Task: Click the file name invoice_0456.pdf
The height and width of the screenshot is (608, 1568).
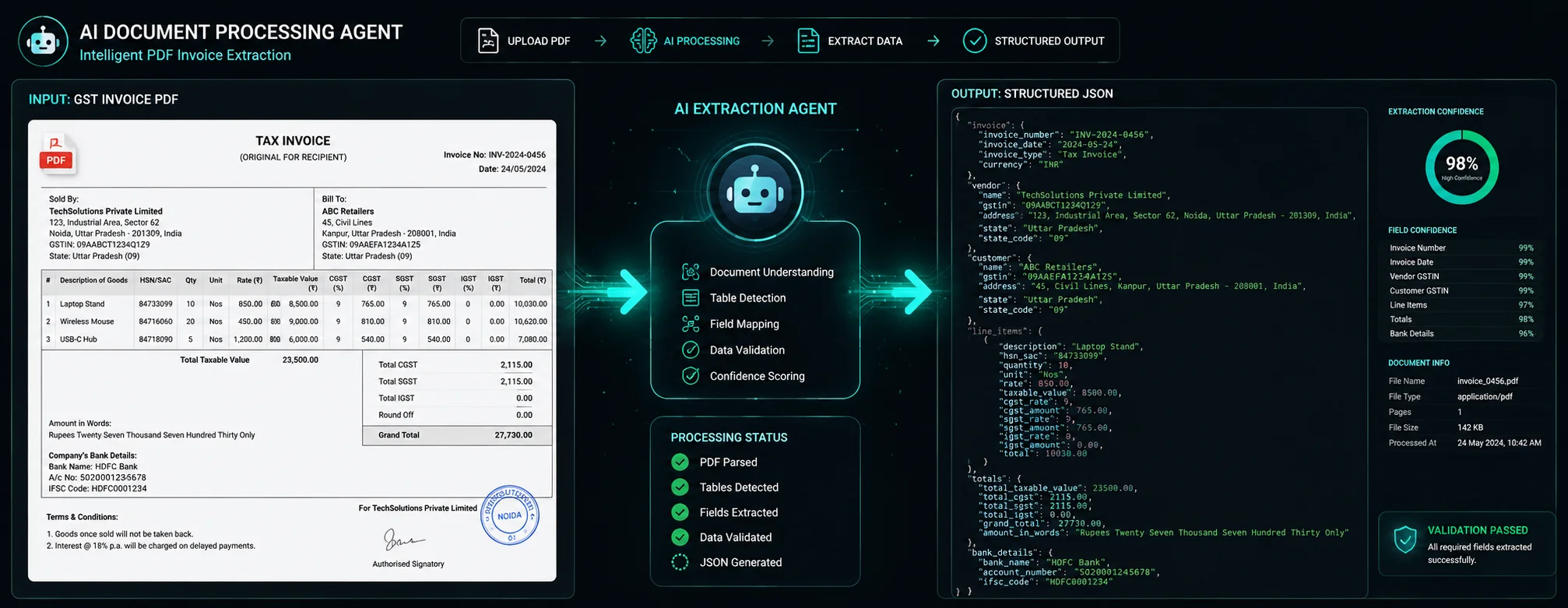Action: [x=1488, y=381]
